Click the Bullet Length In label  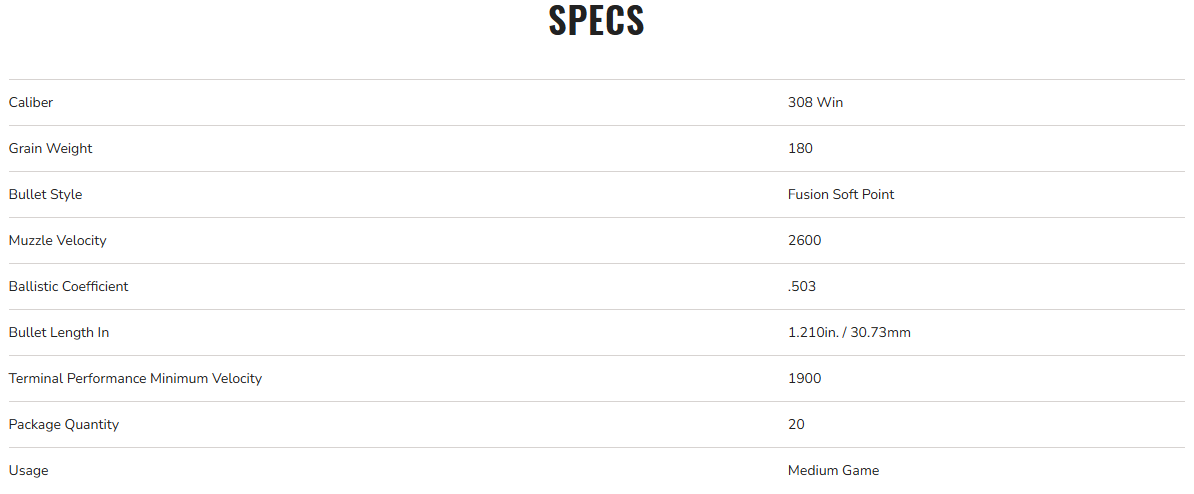(59, 332)
